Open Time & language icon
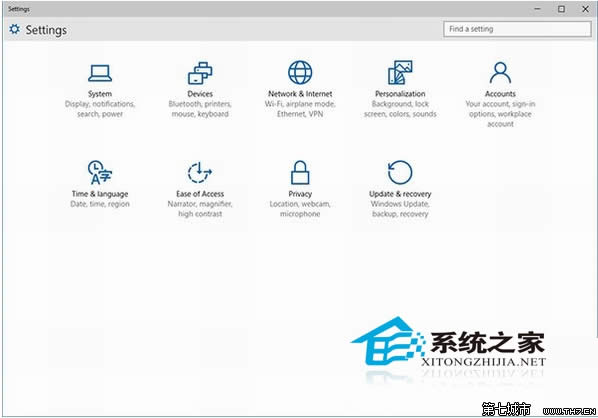This screenshot has width=598, height=418. (100, 172)
